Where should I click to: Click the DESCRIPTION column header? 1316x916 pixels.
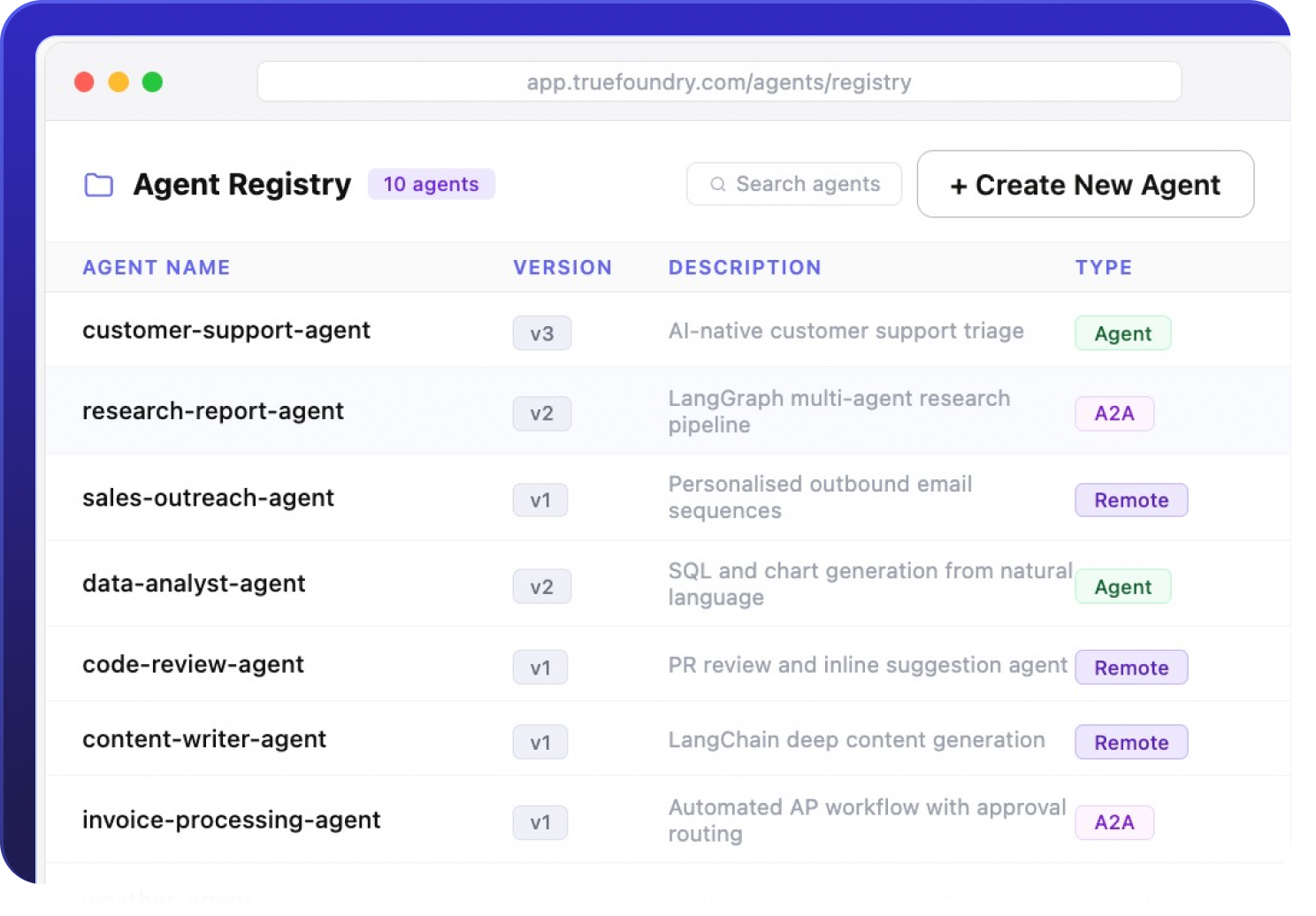click(745, 267)
